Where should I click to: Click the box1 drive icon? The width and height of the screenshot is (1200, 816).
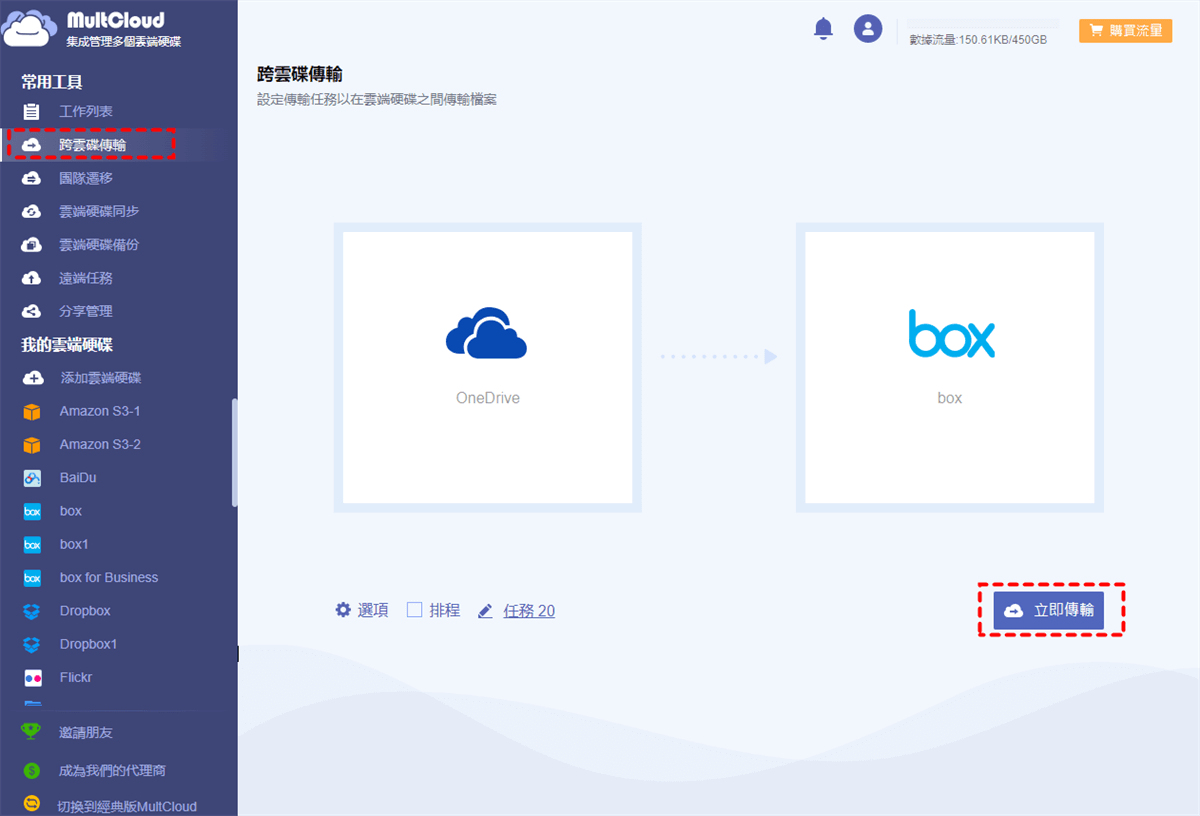(x=32, y=544)
